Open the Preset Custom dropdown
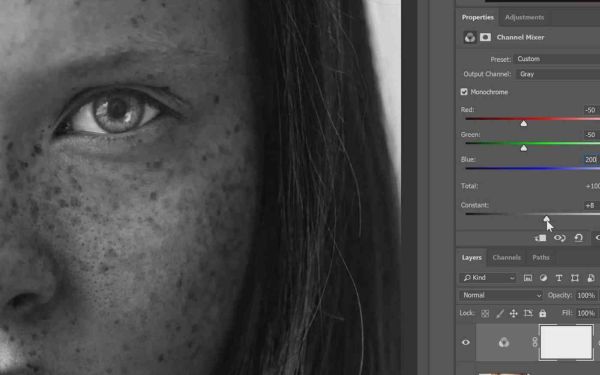This screenshot has width=600, height=375. pos(557,59)
